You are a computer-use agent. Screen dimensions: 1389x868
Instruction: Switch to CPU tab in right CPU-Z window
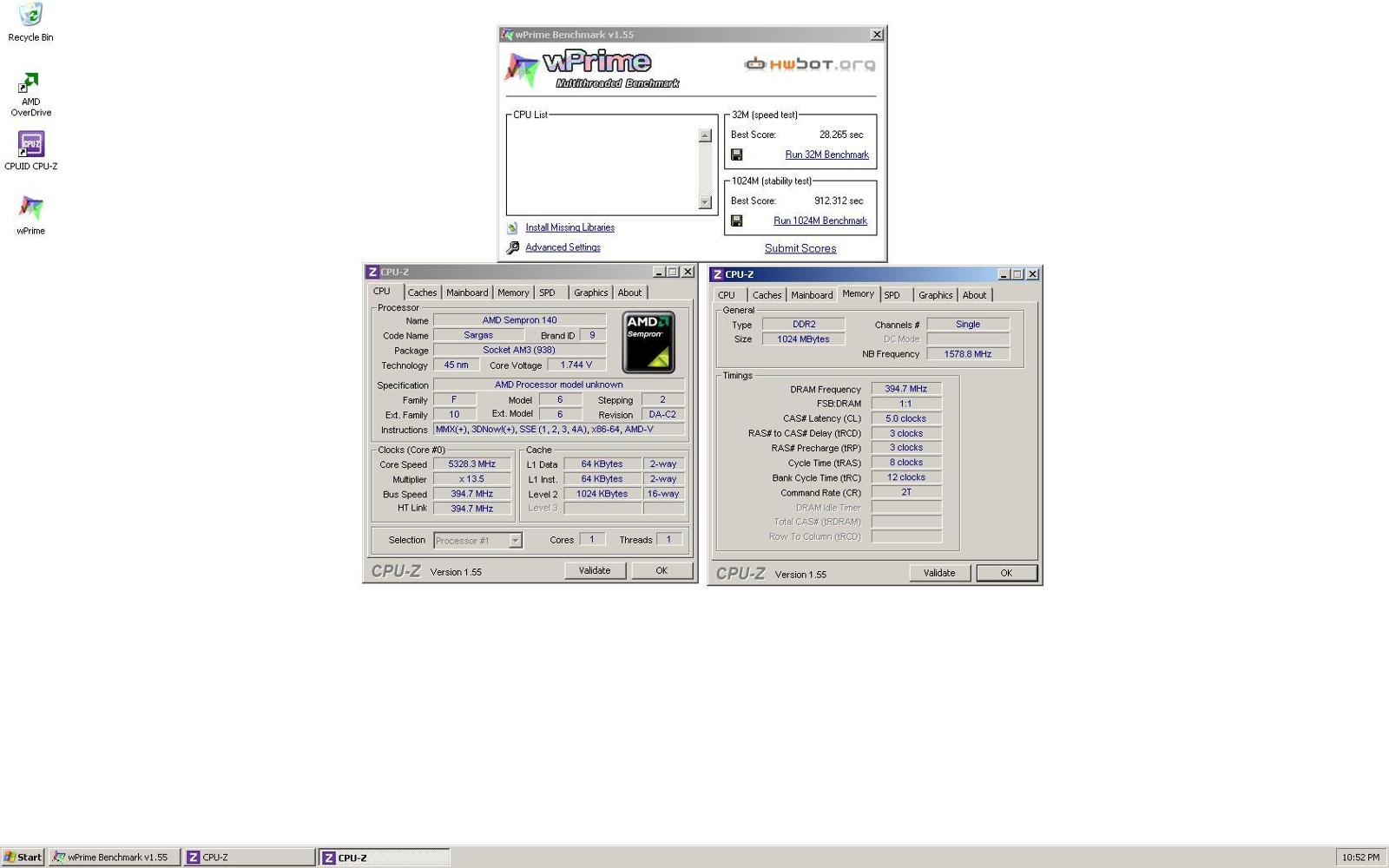click(727, 295)
